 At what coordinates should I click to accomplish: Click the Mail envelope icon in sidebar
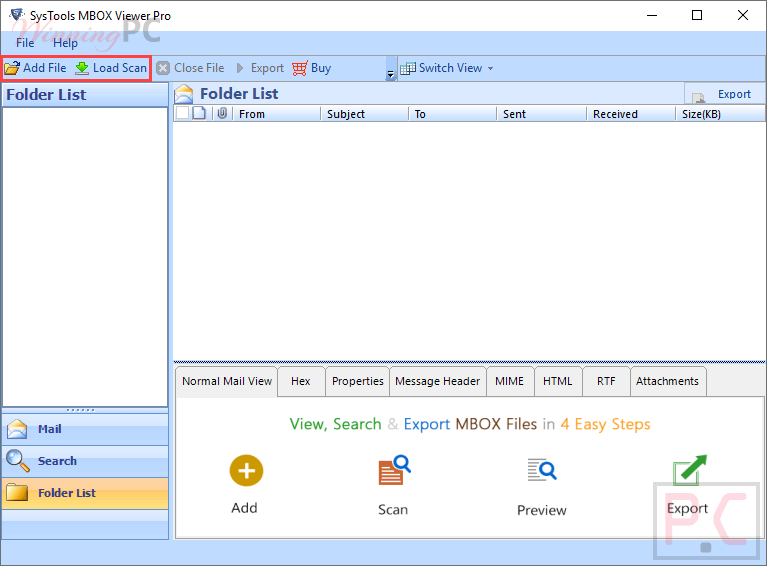pyautogui.click(x=18, y=429)
